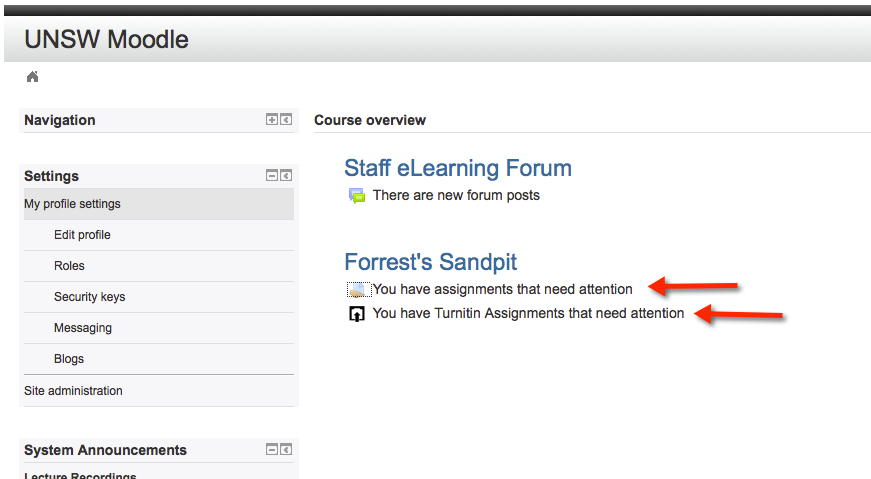Image resolution: width=871 pixels, height=479 pixels.
Task: Dock the Settings block
Action: (286, 176)
